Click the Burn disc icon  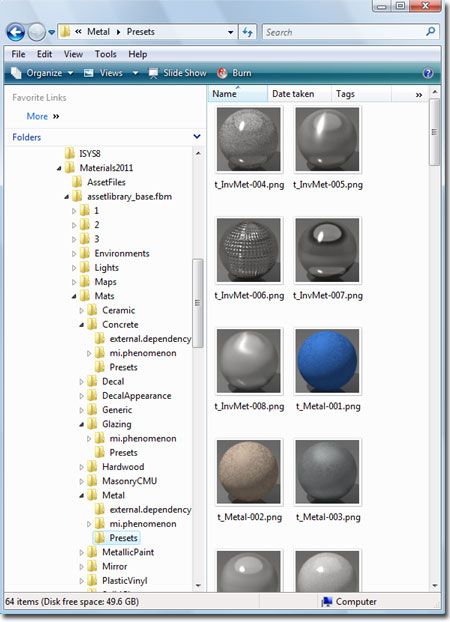[223, 73]
